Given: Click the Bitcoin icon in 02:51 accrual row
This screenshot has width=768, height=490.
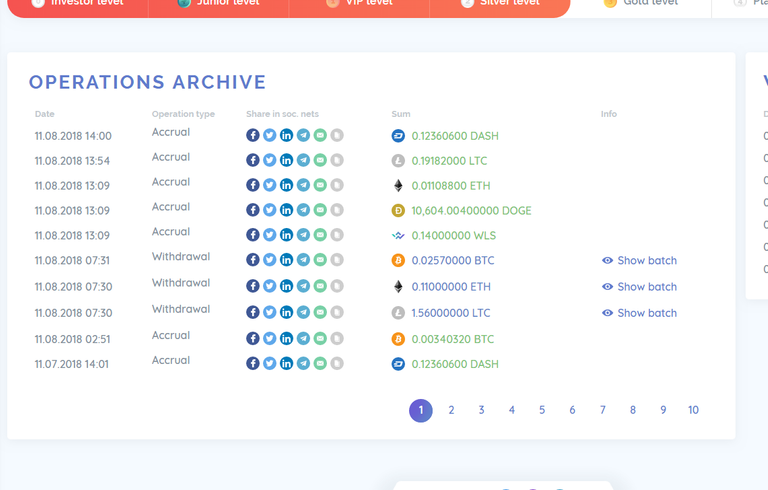Looking at the screenshot, I should pyautogui.click(x=398, y=339).
